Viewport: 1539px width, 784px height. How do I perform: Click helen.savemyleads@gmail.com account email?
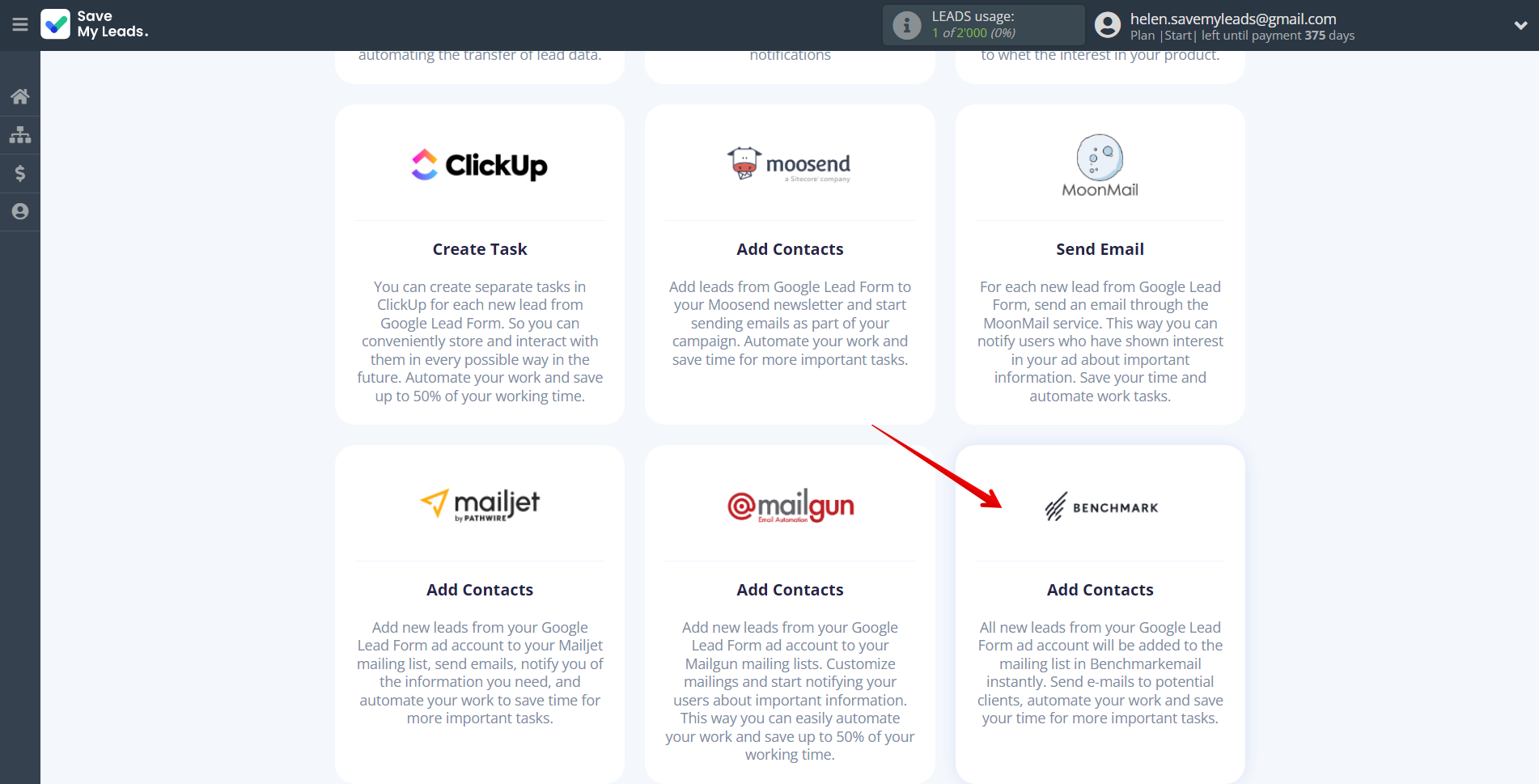1233,19
